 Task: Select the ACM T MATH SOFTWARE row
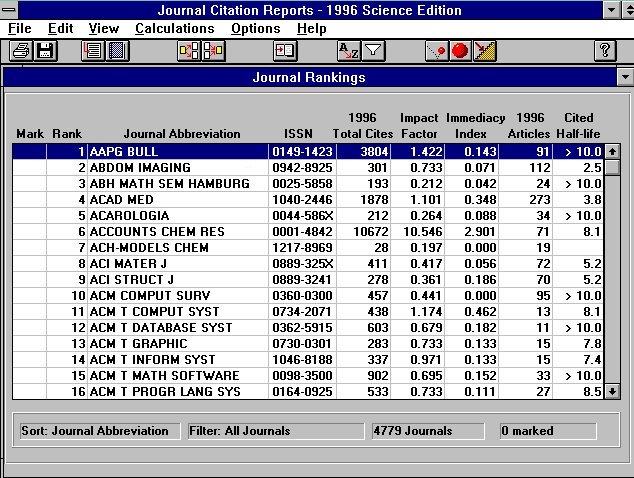[308, 375]
